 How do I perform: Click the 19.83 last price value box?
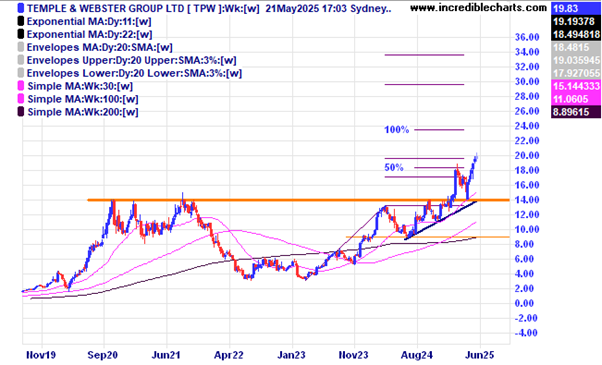point(576,8)
